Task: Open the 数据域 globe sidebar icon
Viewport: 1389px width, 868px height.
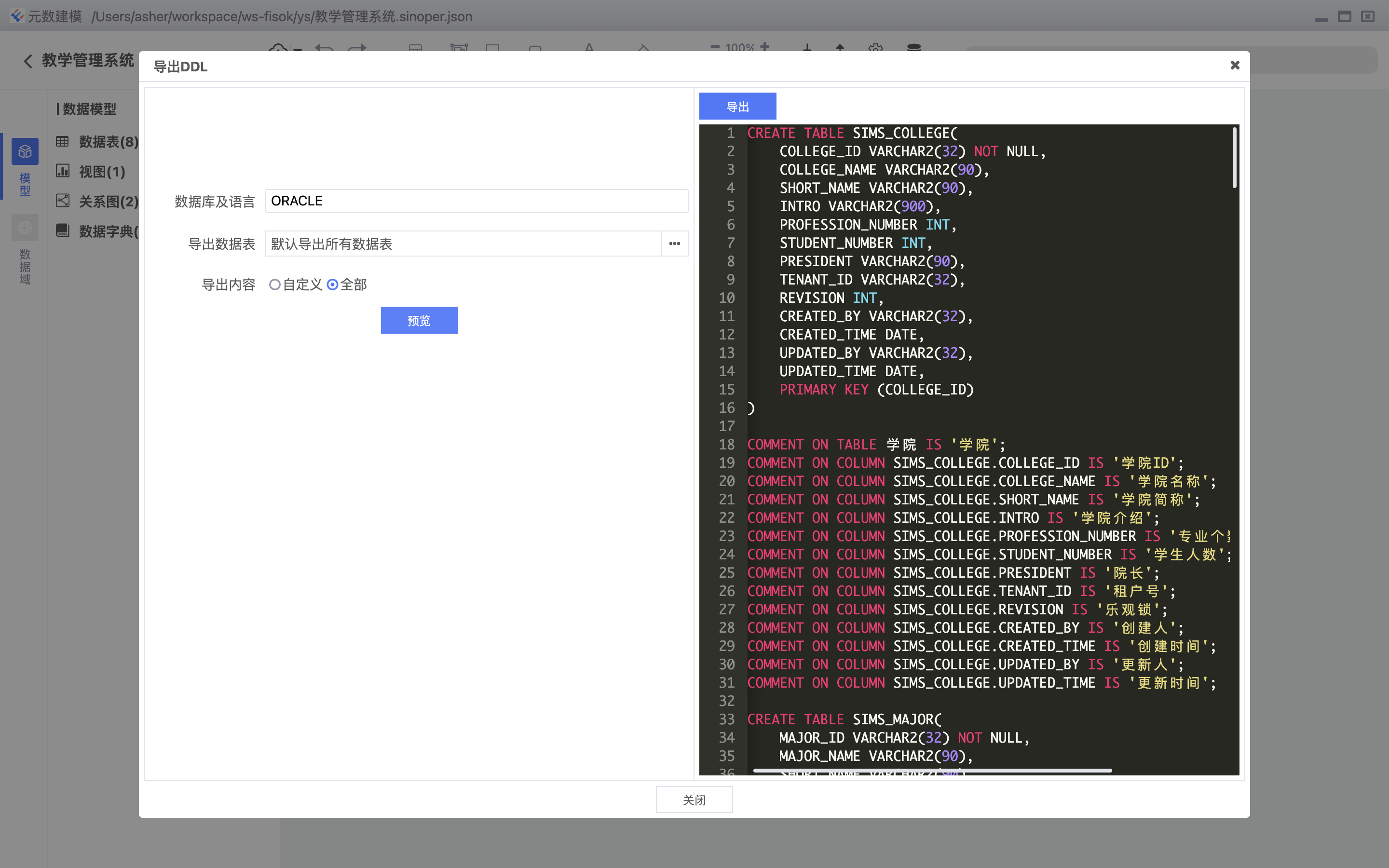Action: click(25, 228)
